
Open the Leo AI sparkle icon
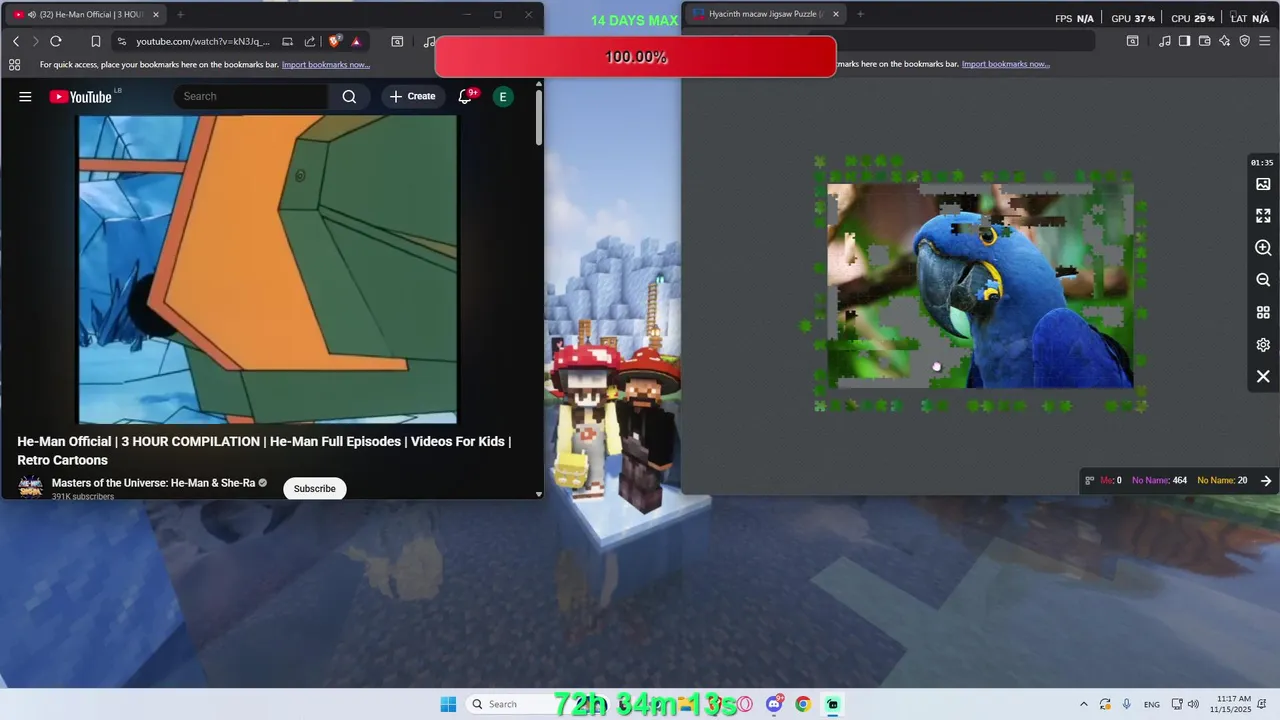pyautogui.click(x=1224, y=41)
